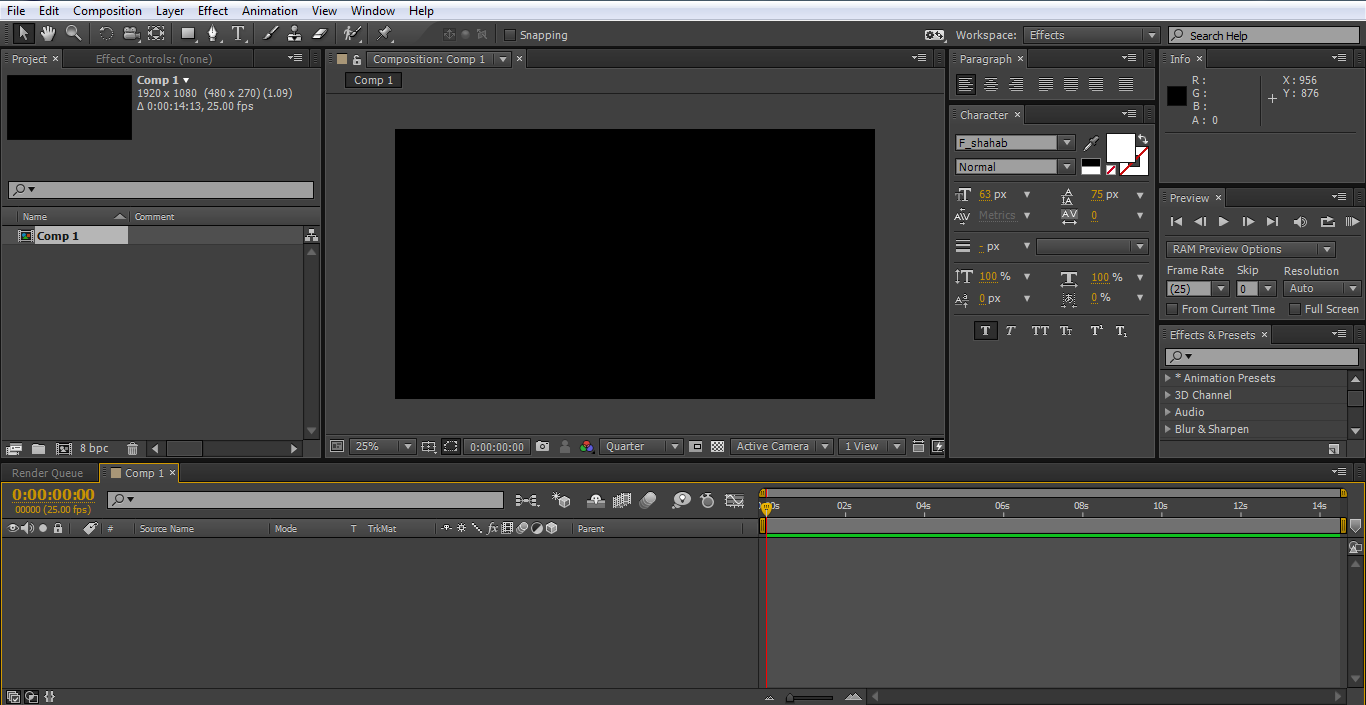
Task: Select the Hand tool
Action: pyautogui.click(x=48, y=34)
